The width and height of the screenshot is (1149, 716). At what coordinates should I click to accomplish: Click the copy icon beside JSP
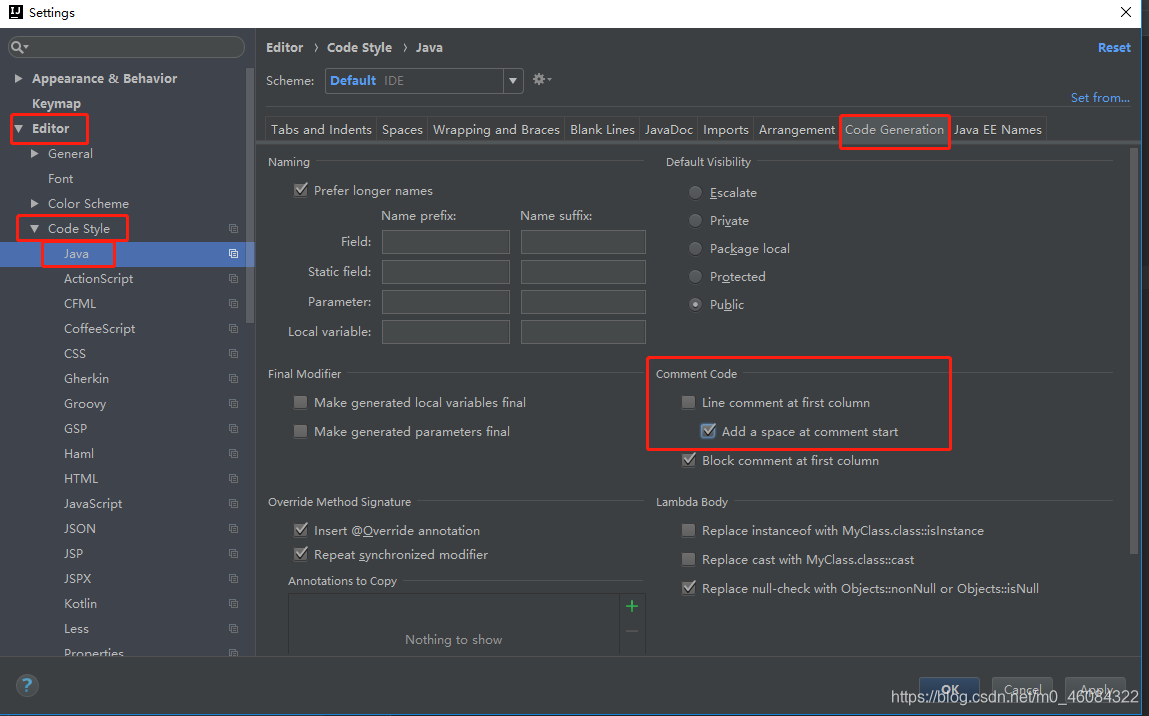[x=233, y=553]
